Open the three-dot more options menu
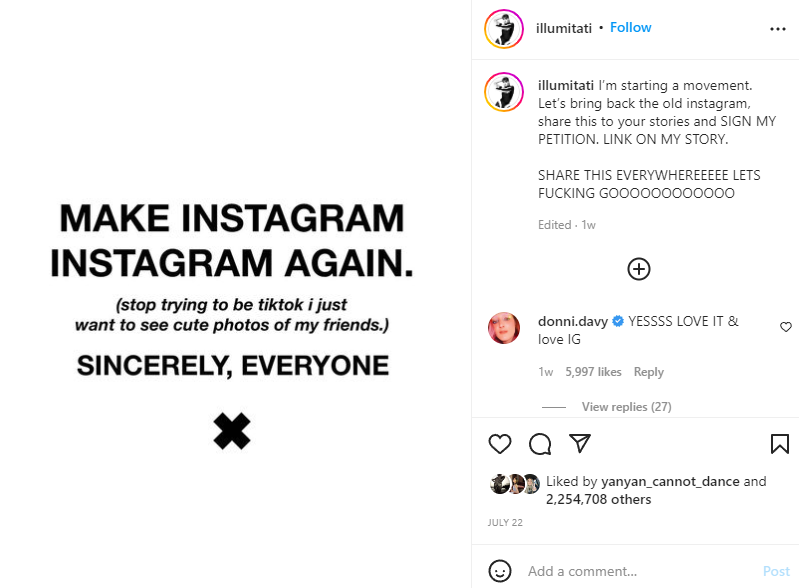Image resolution: width=799 pixels, height=588 pixels. pos(778,29)
